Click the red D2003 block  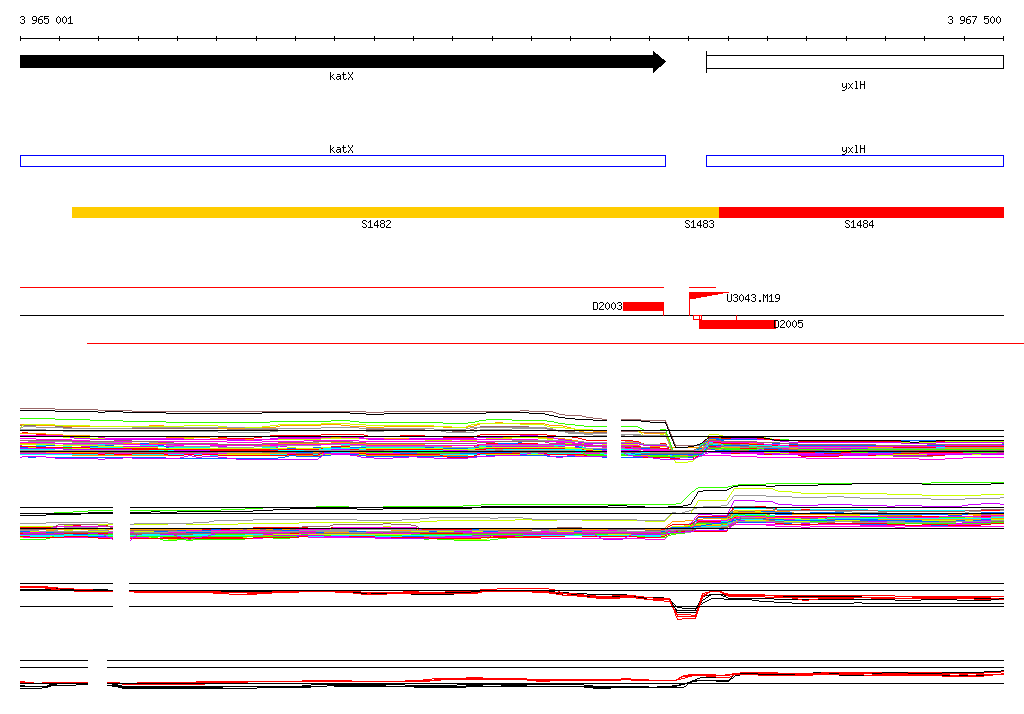point(643,306)
